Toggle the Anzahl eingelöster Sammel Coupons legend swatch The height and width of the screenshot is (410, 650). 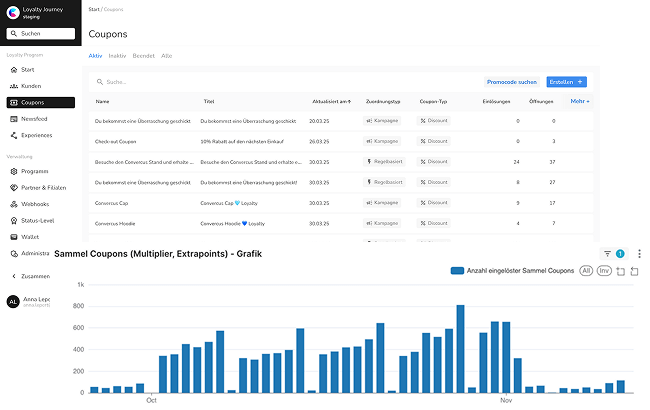[x=457, y=271]
